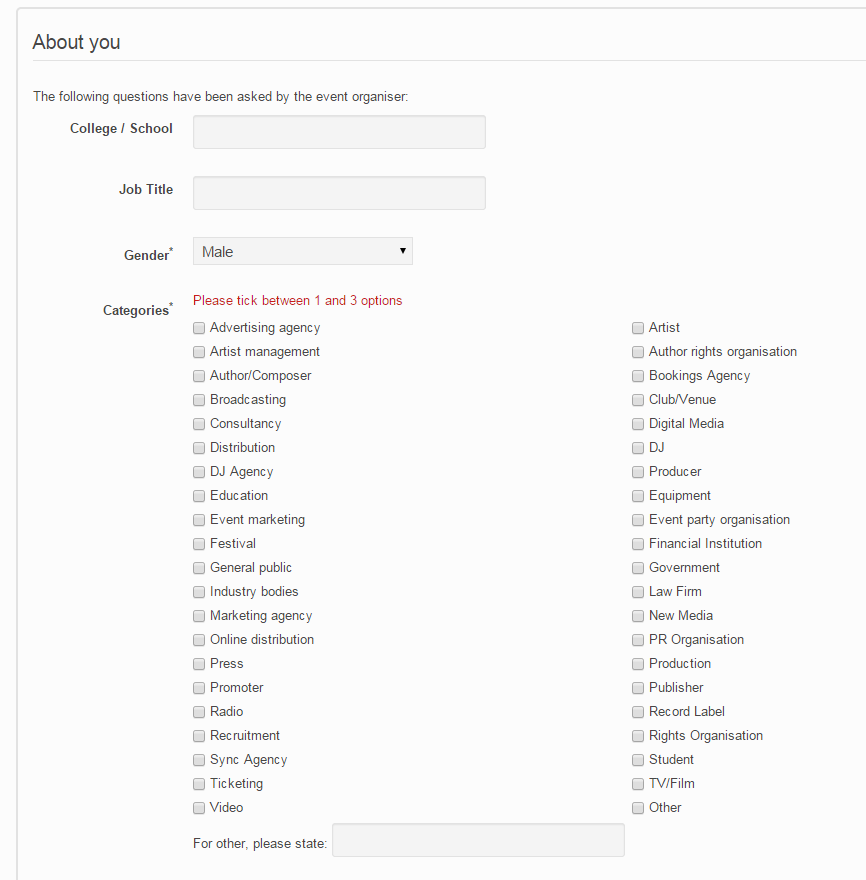Viewport: 866px width, 880px height.
Task: Focus the Job Title input field
Action: tap(339, 193)
